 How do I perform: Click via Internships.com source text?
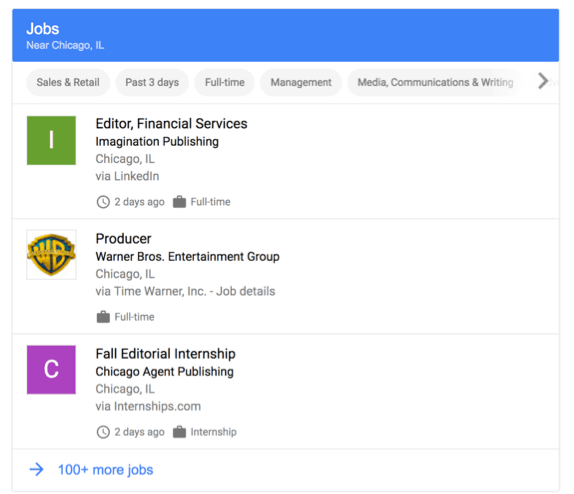(148, 406)
